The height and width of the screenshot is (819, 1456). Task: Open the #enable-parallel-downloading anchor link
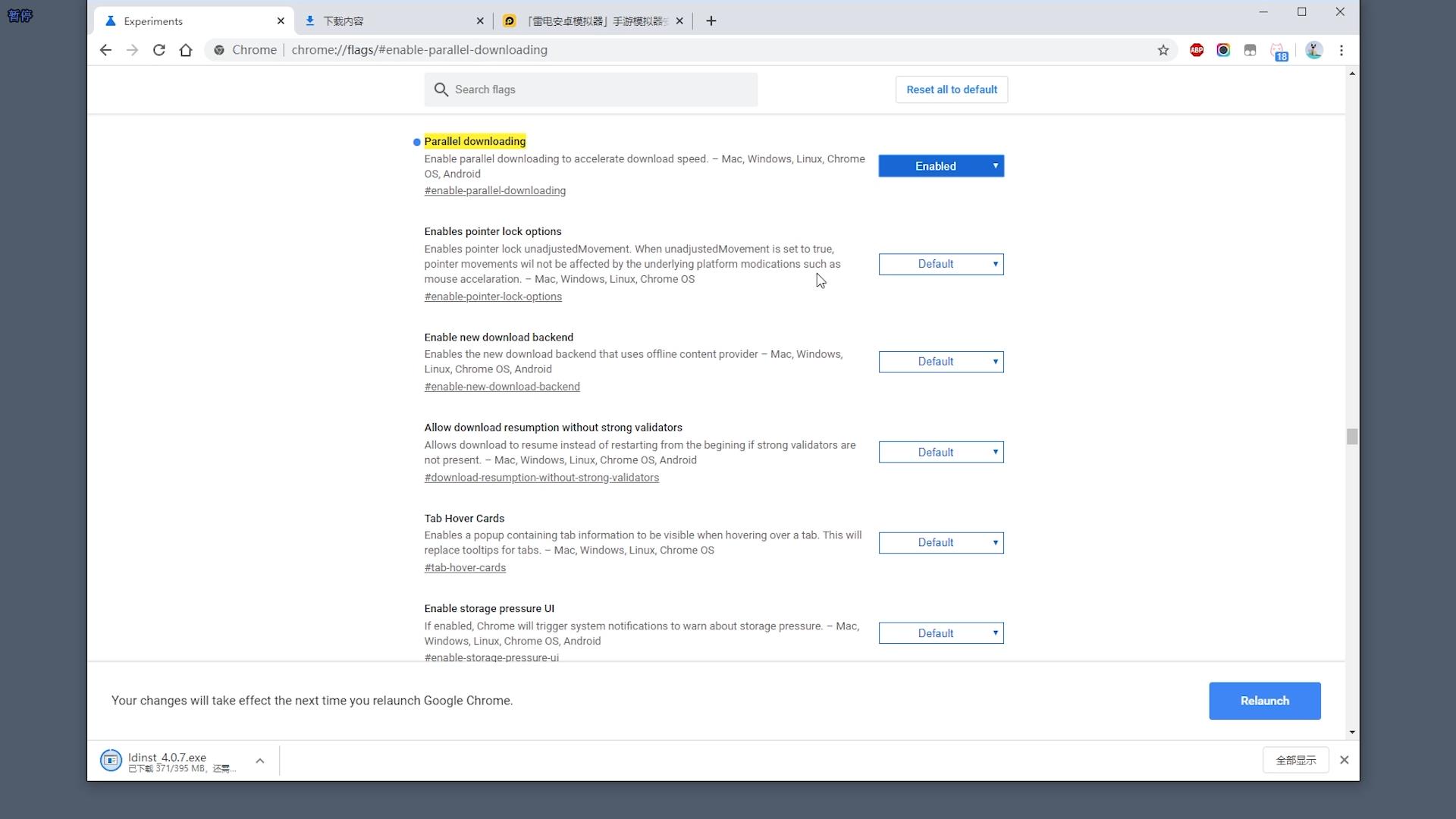point(494,191)
